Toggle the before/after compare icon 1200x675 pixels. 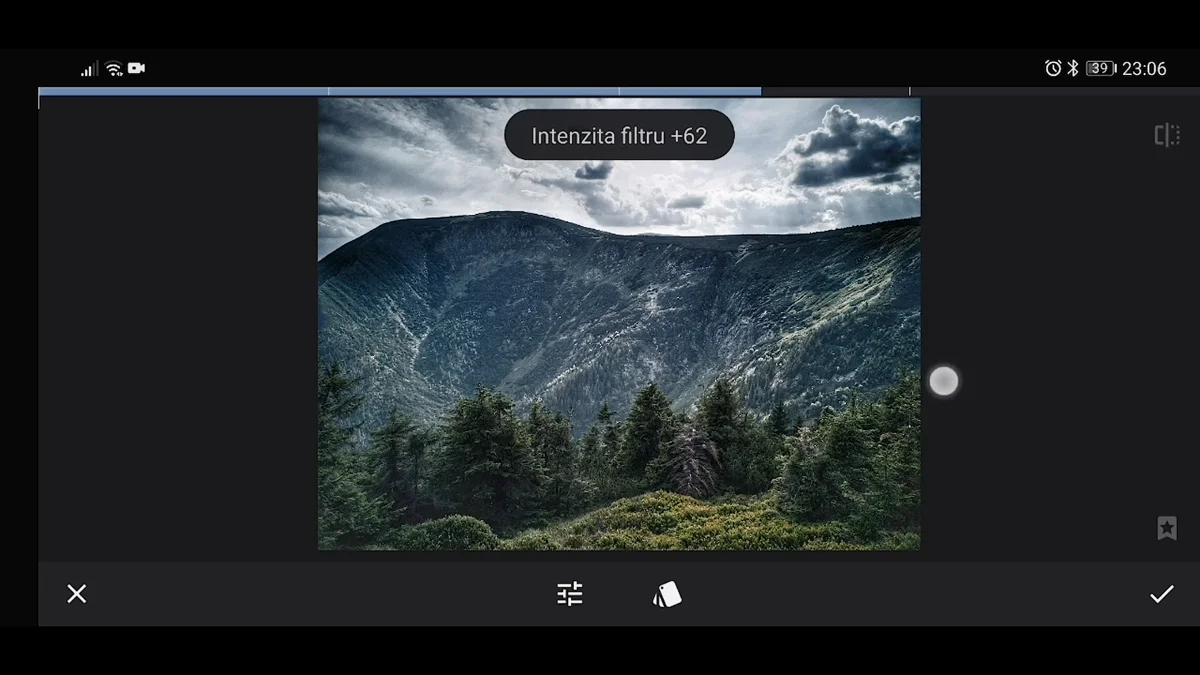coord(1167,135)
